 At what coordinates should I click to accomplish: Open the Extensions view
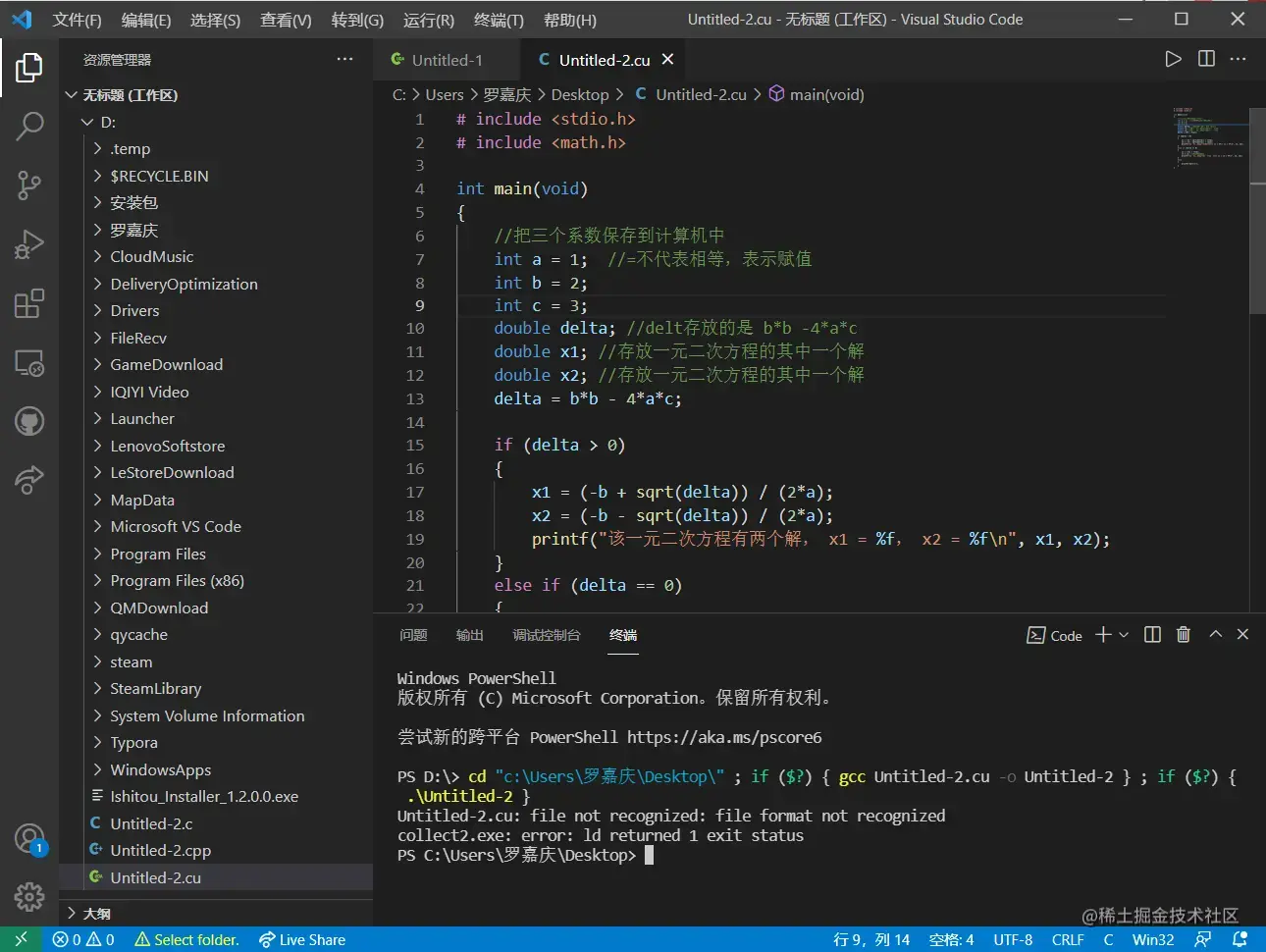(29, 303)
